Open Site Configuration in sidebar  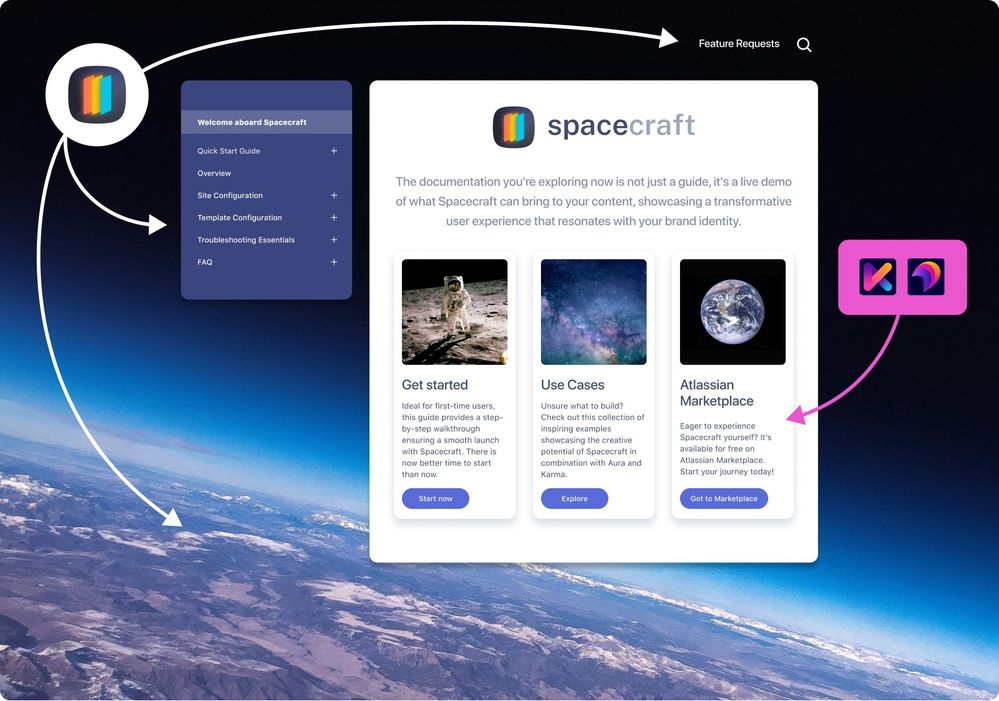(x=230, y=196)
